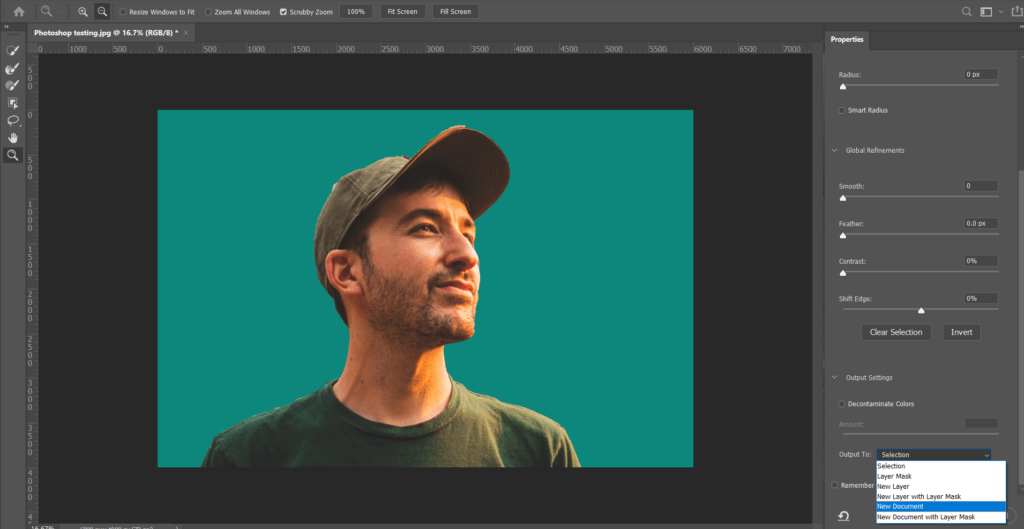This screenshot has height=529, width=1024.
Task: Choose New Layer with Layer Mask option
Action: [x=941, y=496]
